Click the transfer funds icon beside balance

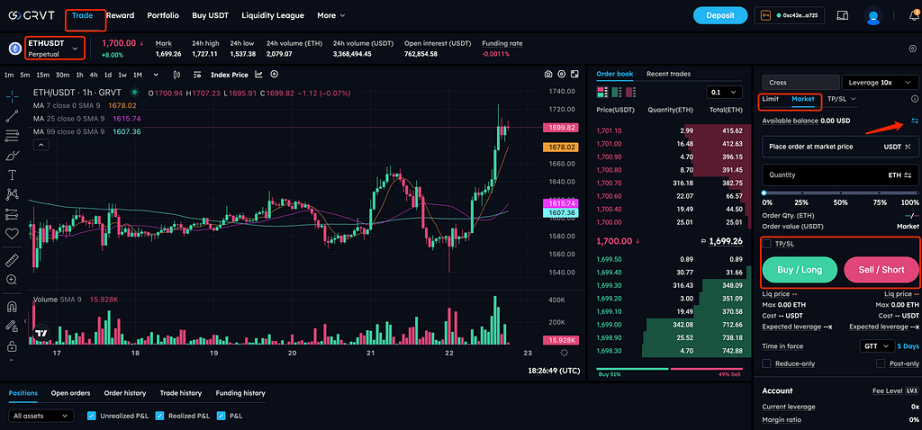(914, 121)
